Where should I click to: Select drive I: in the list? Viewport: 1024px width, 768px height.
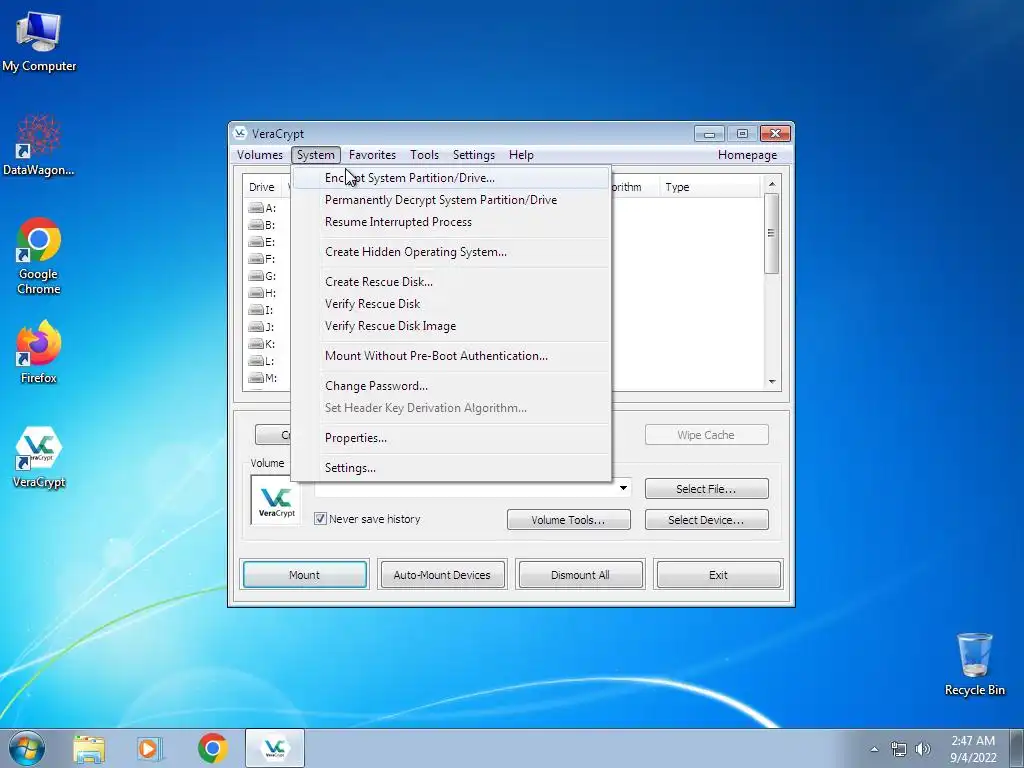tap(263, 310)
